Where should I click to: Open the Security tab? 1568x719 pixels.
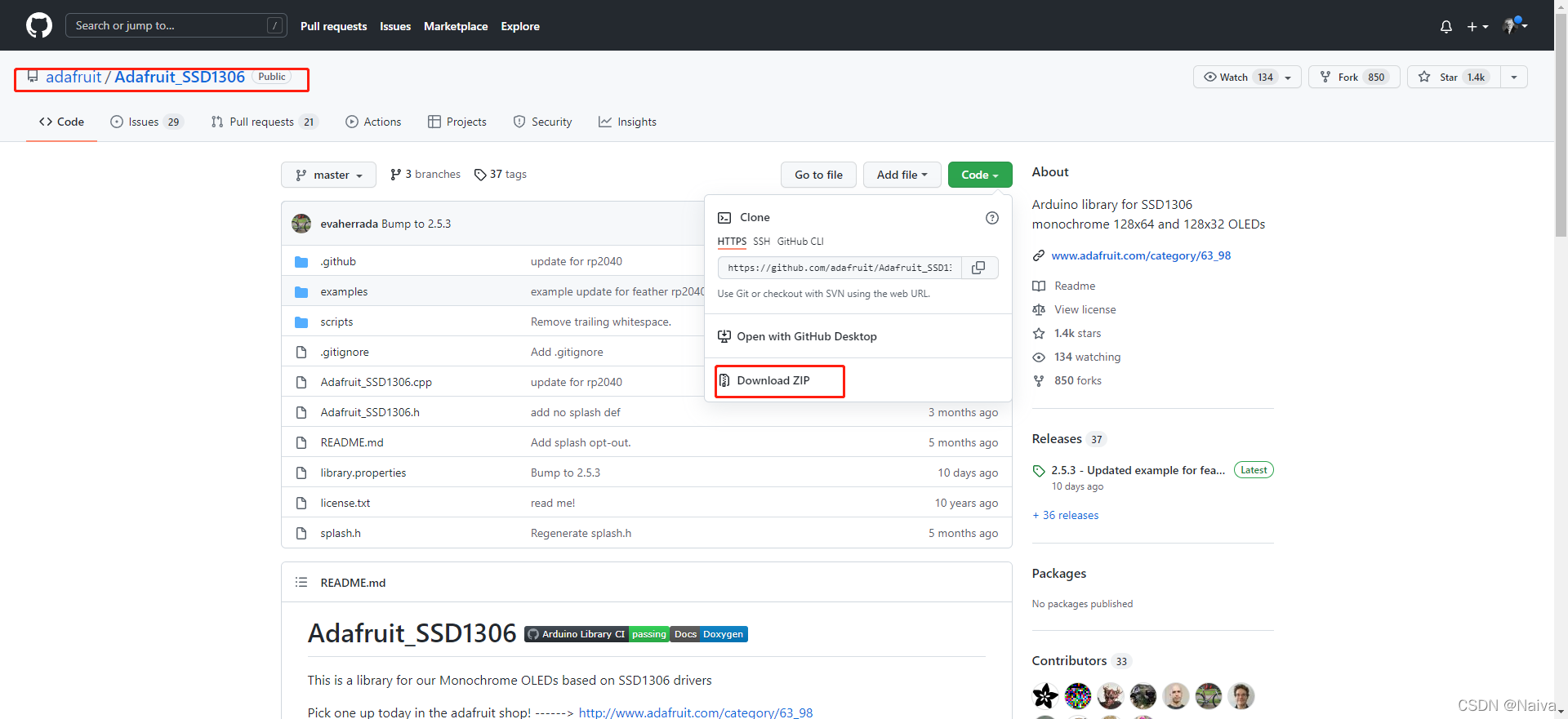[x=542, y=122]
